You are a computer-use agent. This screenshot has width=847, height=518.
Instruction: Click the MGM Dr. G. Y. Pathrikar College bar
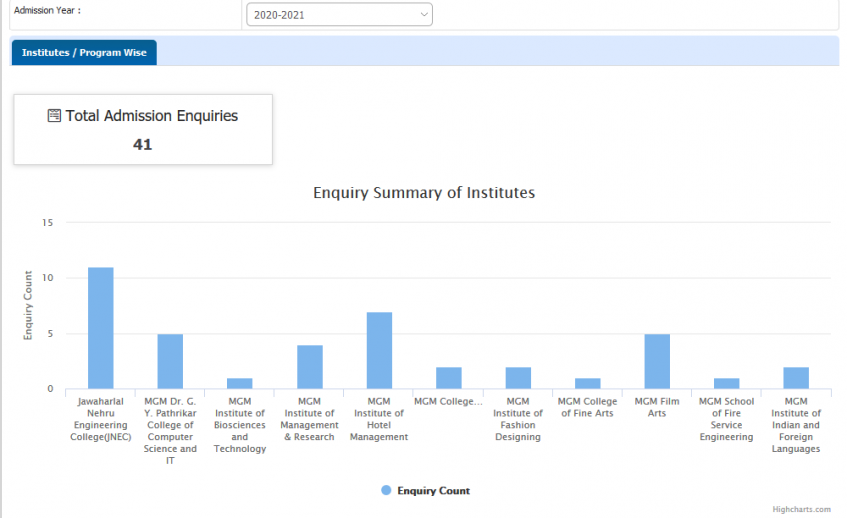pos(170,361)
